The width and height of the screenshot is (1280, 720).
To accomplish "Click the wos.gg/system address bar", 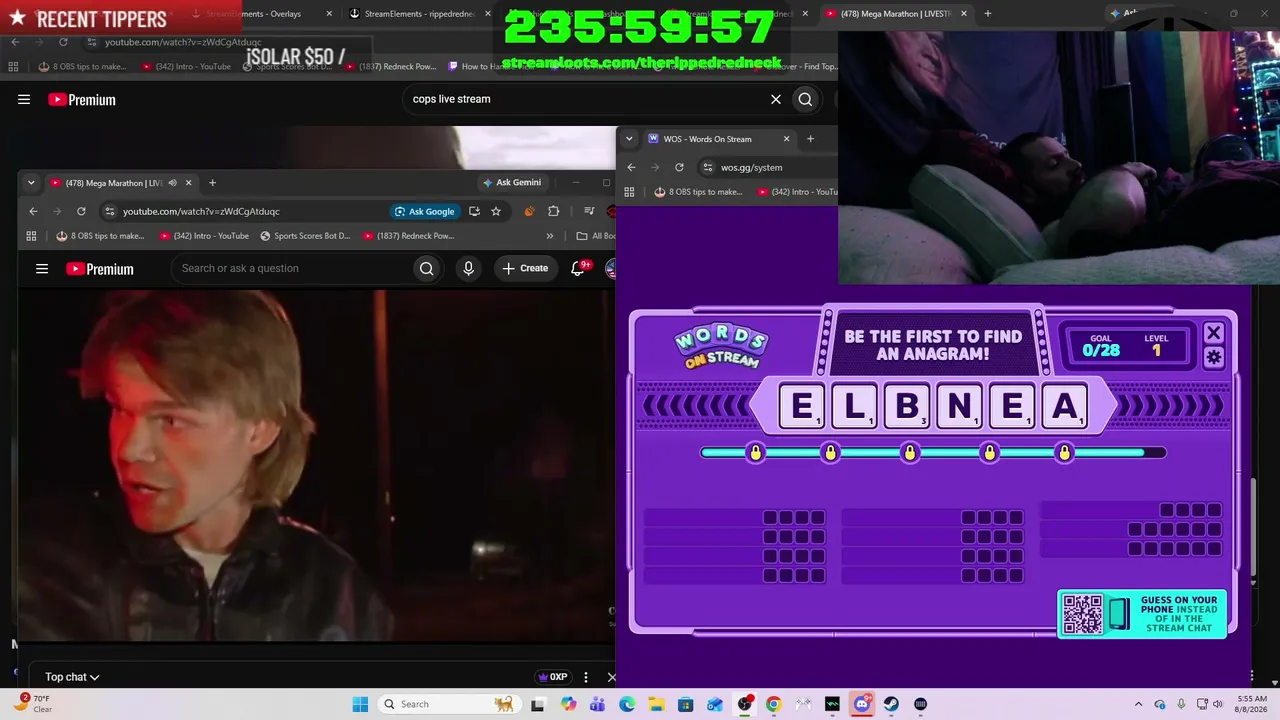I will (x=766, y=167).
